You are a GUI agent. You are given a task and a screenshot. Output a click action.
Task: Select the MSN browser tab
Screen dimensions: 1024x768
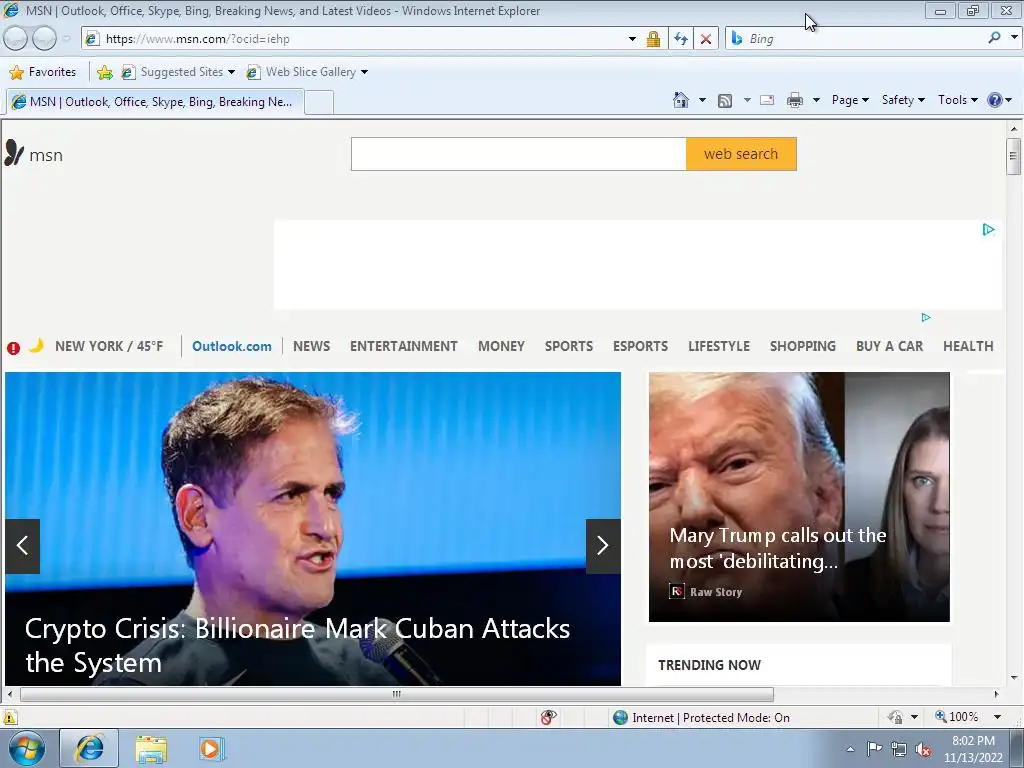155,102
